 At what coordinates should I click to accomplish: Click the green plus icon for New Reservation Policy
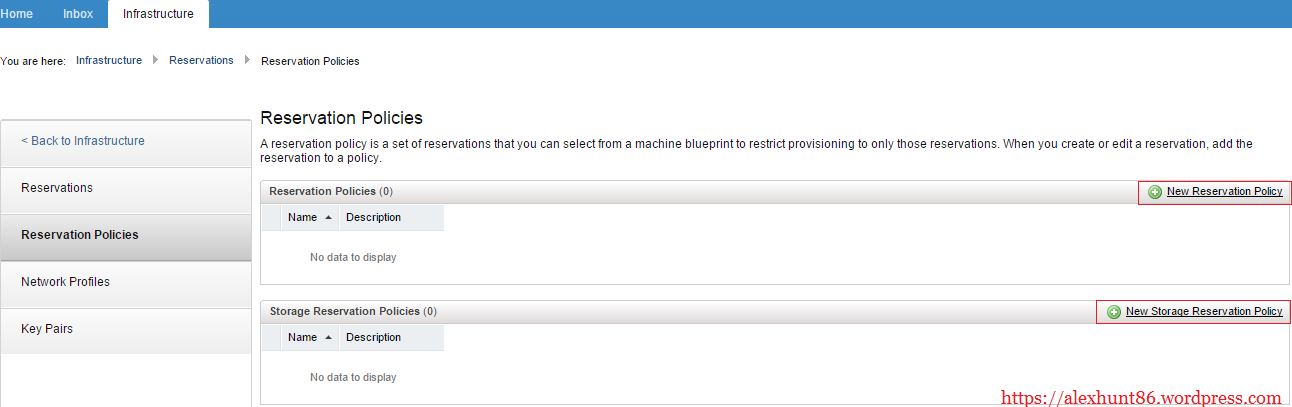click(1155, 192)
